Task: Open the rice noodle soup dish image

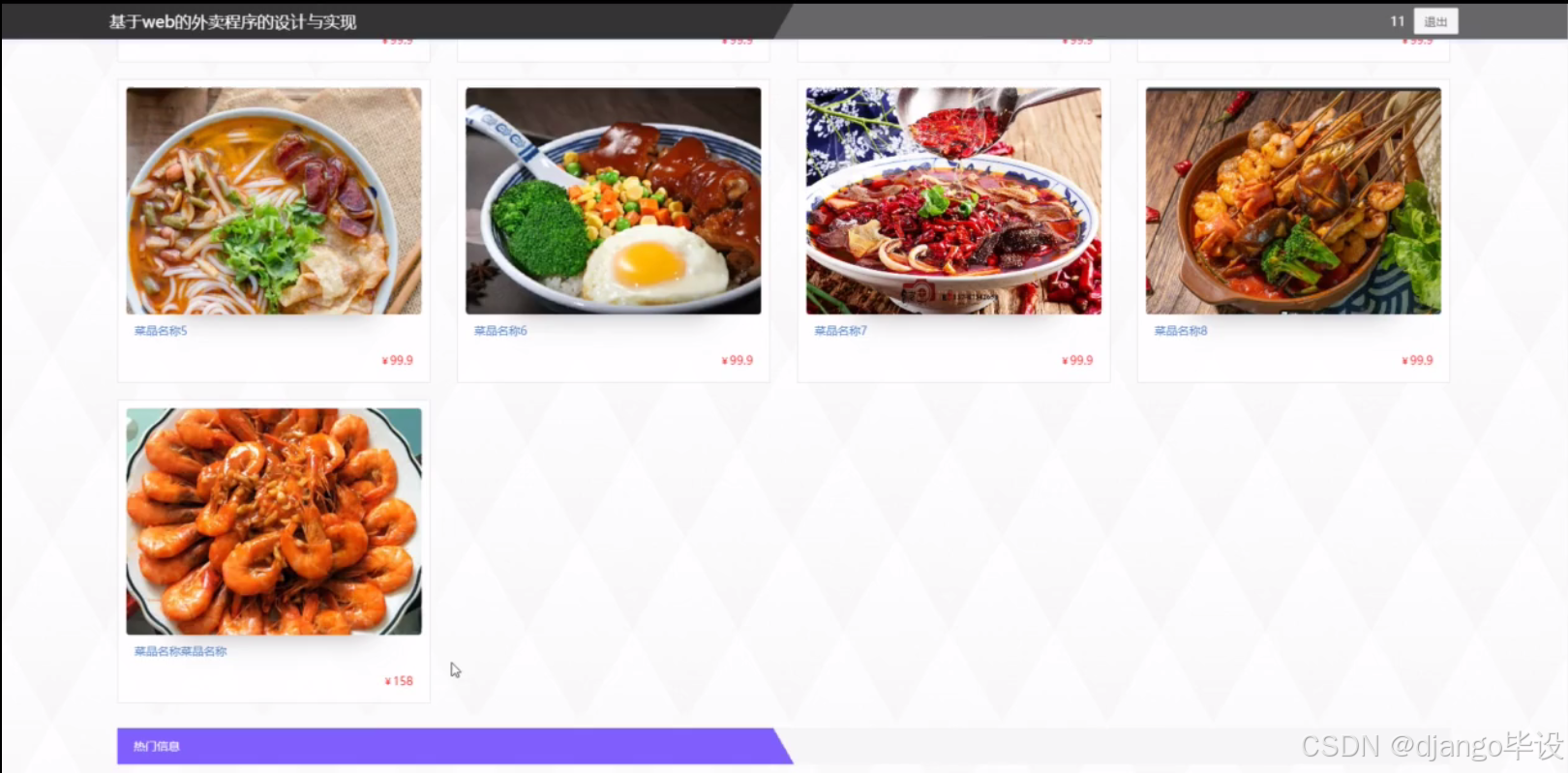Action: tap(274, 201)
